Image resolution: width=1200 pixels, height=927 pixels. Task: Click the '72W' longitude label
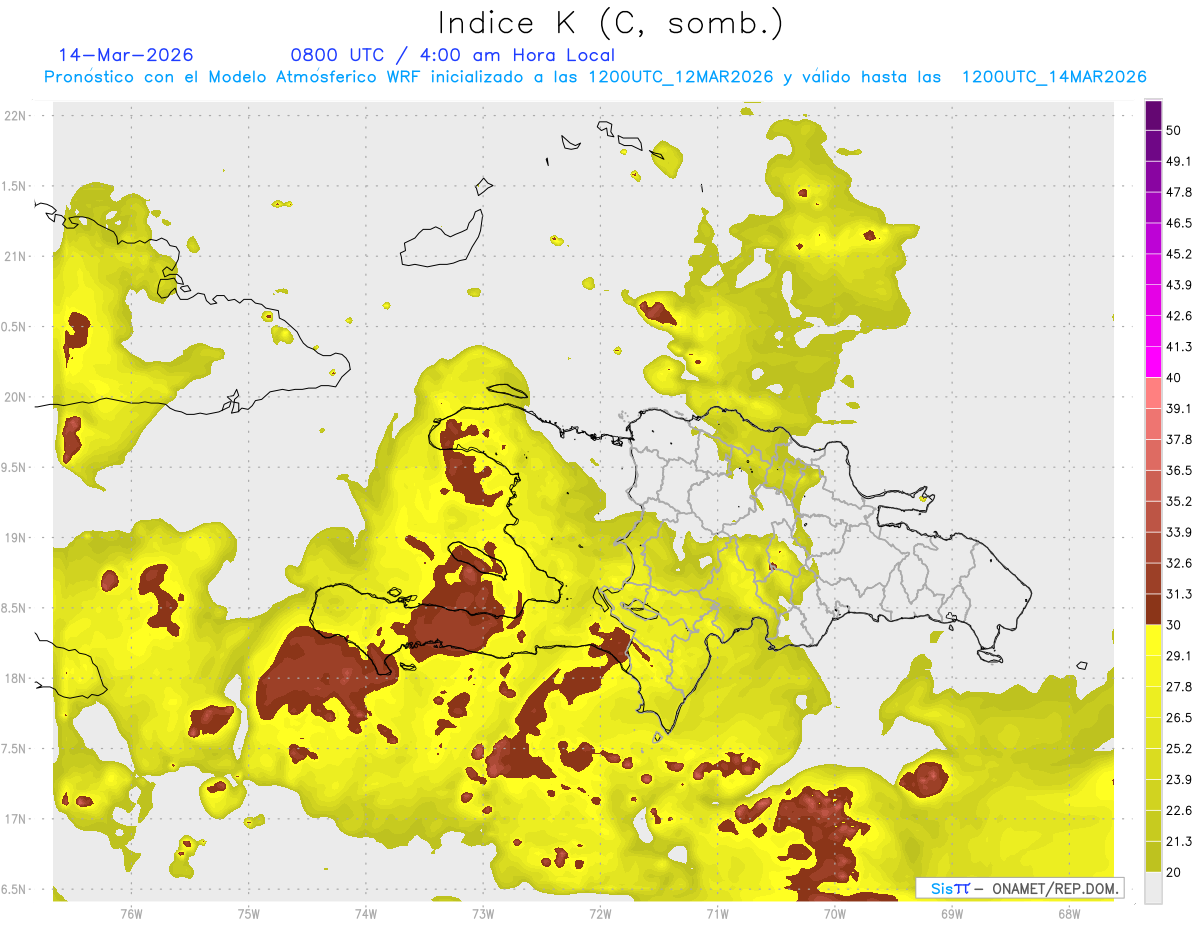pyautogui.click(x=600, y=913)
